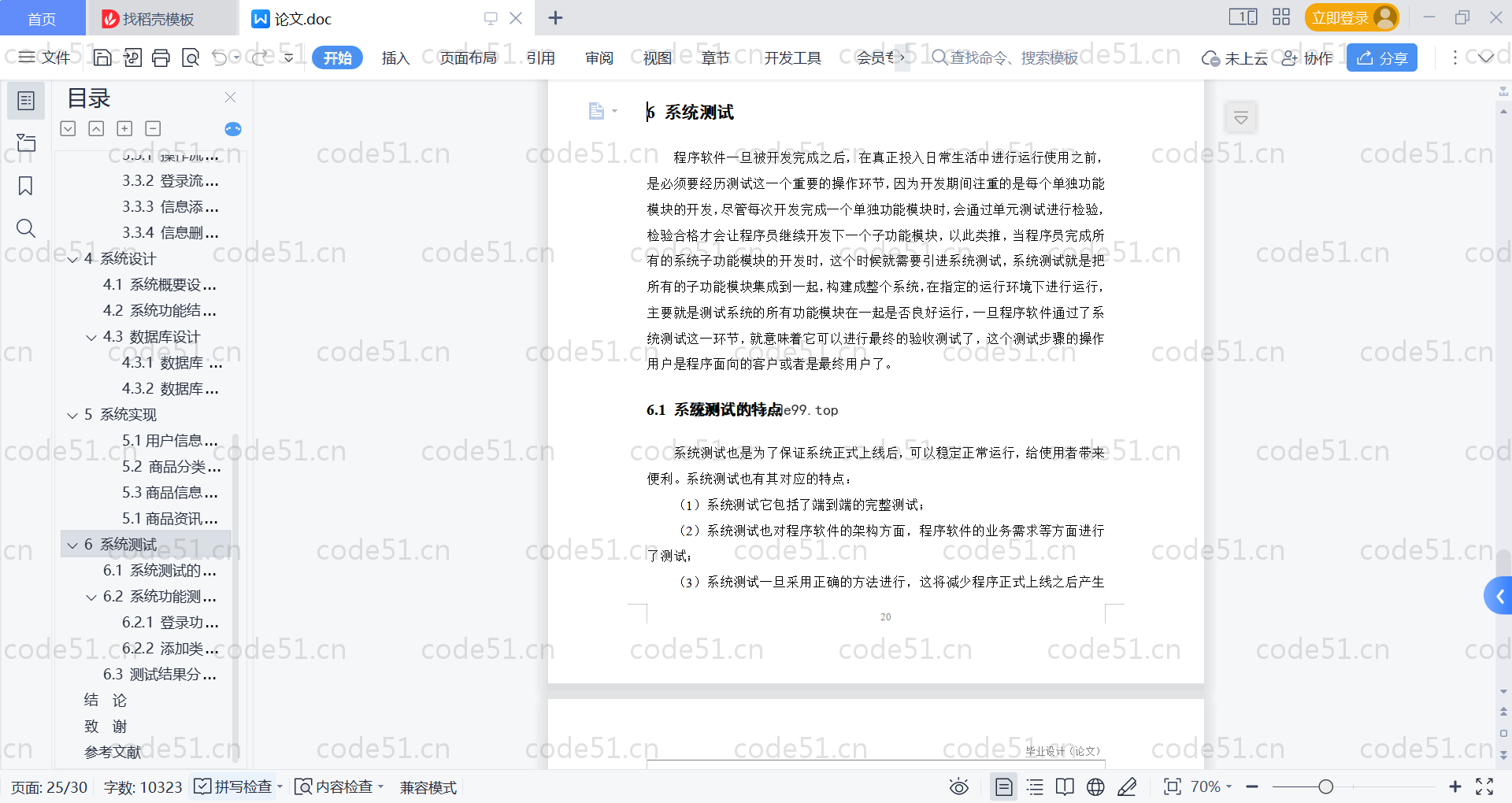This screenshot has height=803, width=1512.
Task: Jump to 6.3 测试结果分 in outline
Action: (x=160, y=675)
